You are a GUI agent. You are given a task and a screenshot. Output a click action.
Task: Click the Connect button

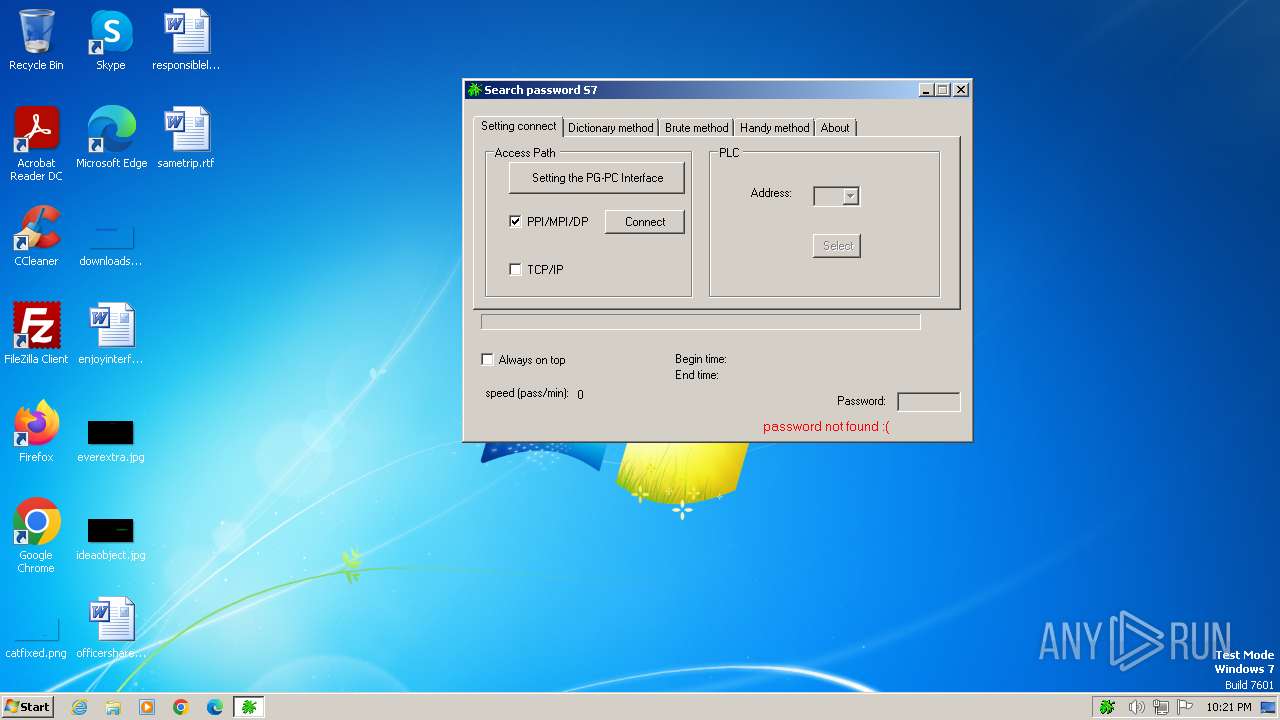[645, 222]
